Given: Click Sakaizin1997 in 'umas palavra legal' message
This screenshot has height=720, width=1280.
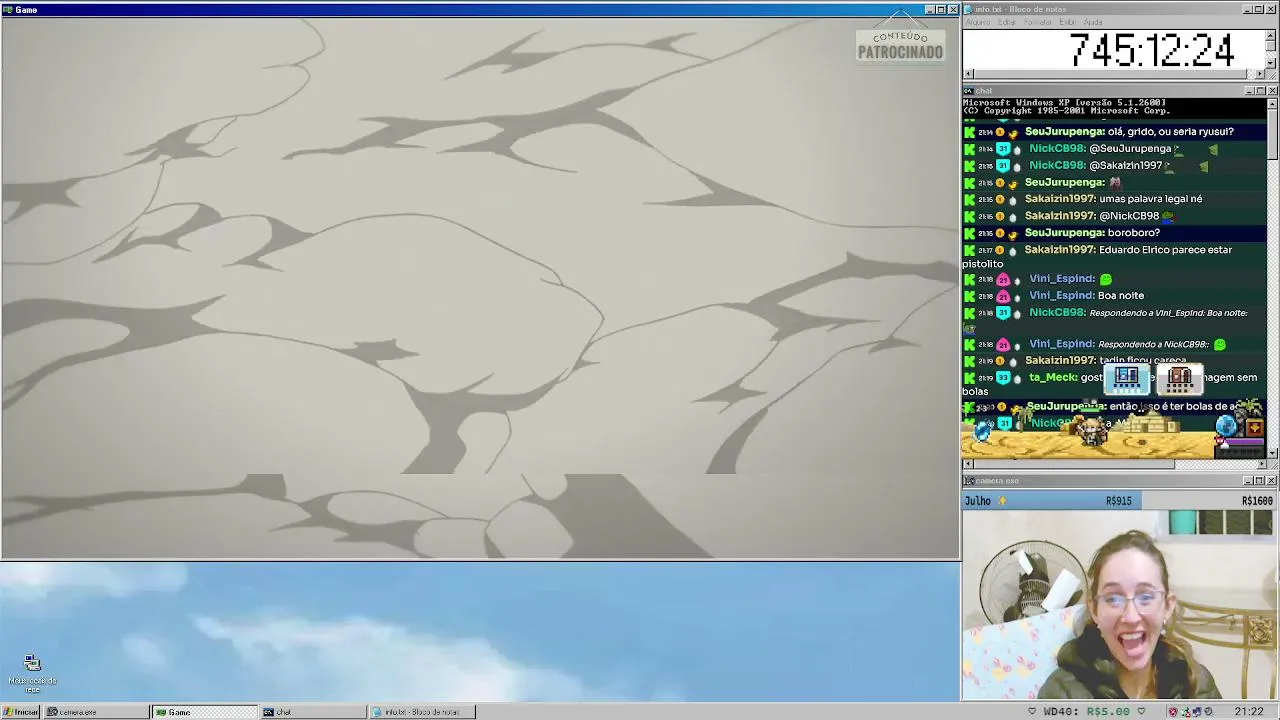Looking at the screenshot, I should pos(1060,199).
